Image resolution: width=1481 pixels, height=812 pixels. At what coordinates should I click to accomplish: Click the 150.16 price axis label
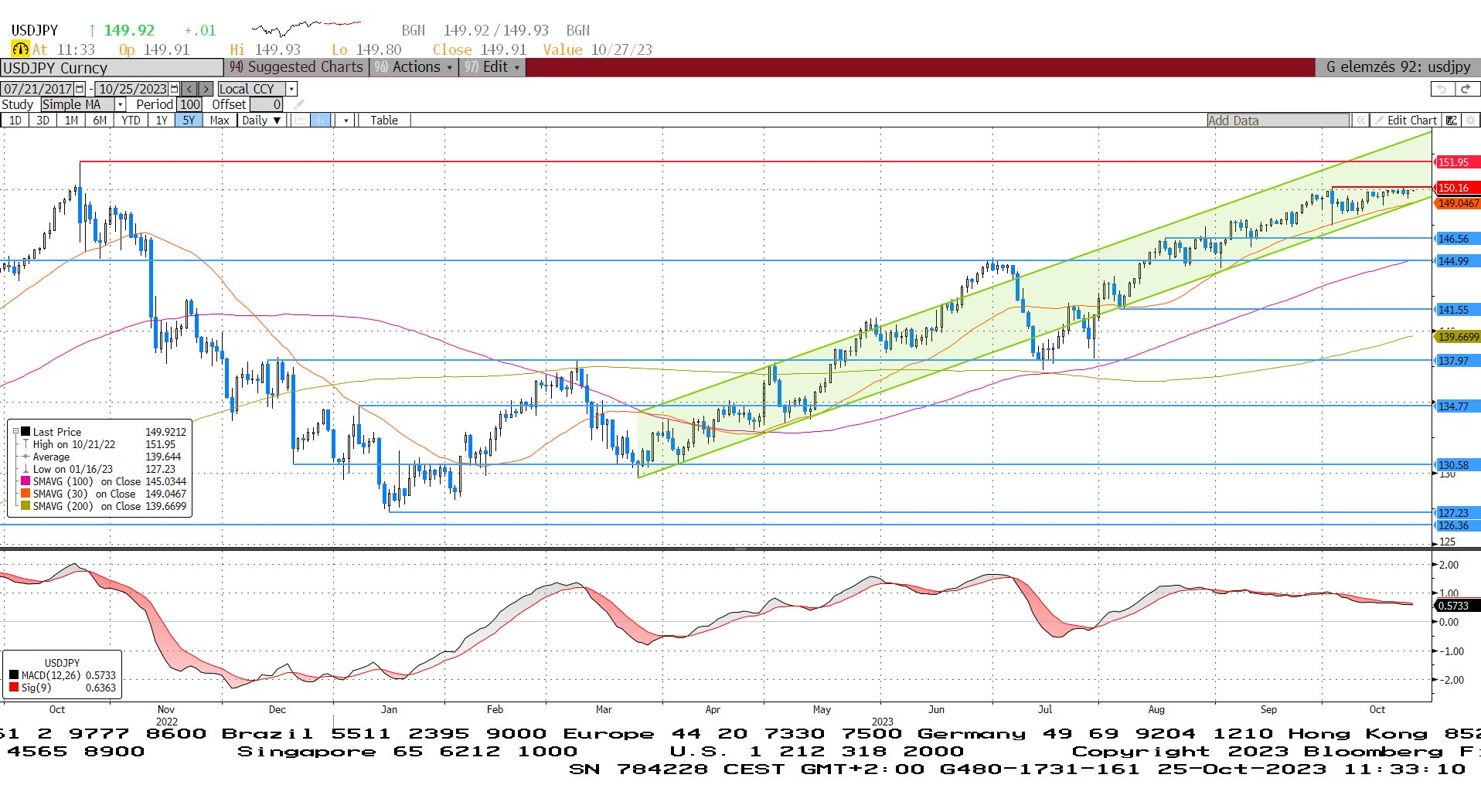1456,188
